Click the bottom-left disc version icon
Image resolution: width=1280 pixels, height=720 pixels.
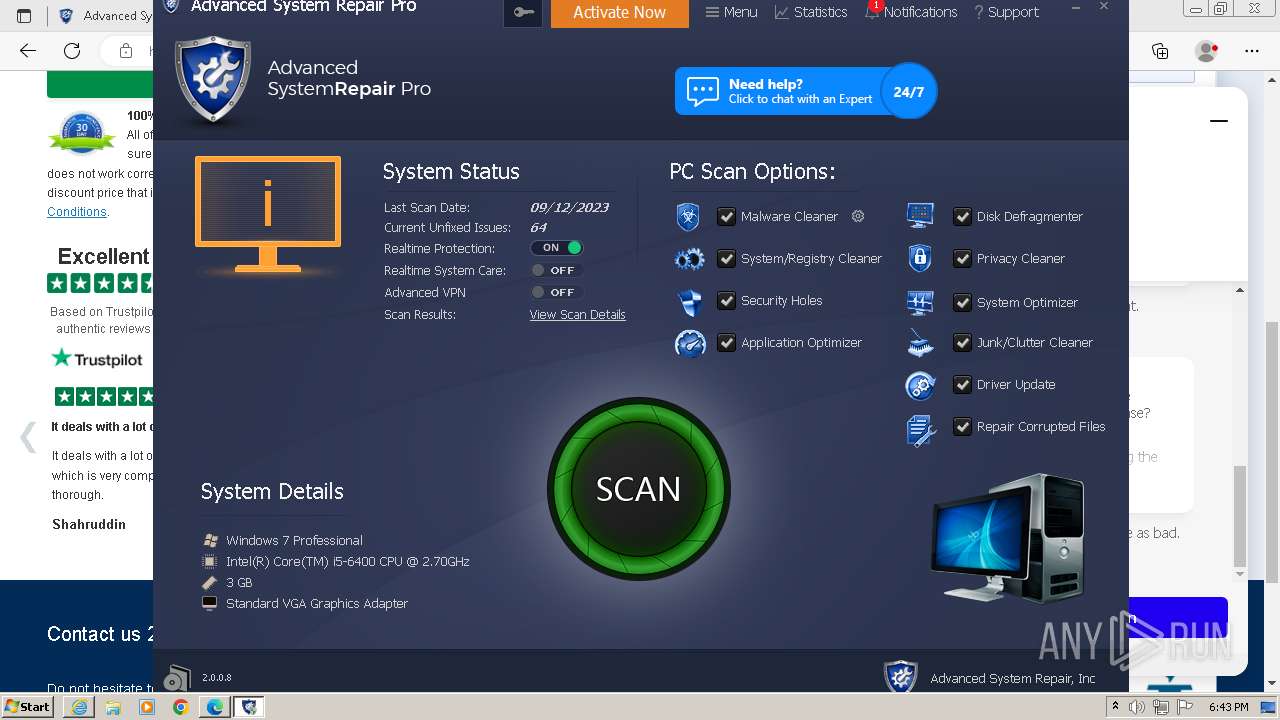point(177,678)
